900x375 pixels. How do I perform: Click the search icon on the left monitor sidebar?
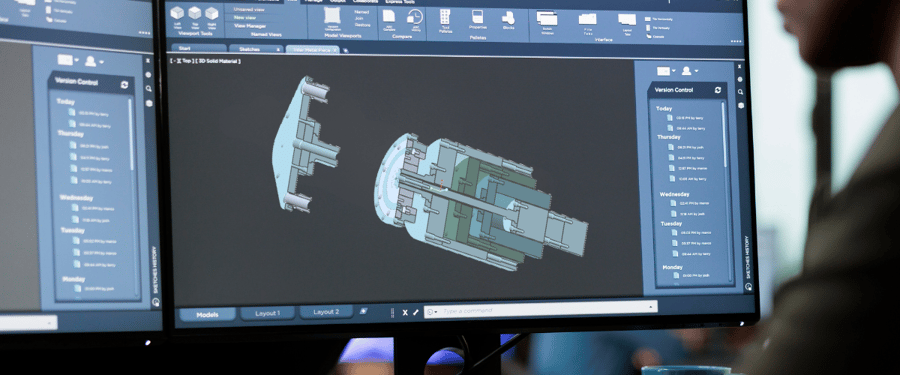click(x=149, y=88)
